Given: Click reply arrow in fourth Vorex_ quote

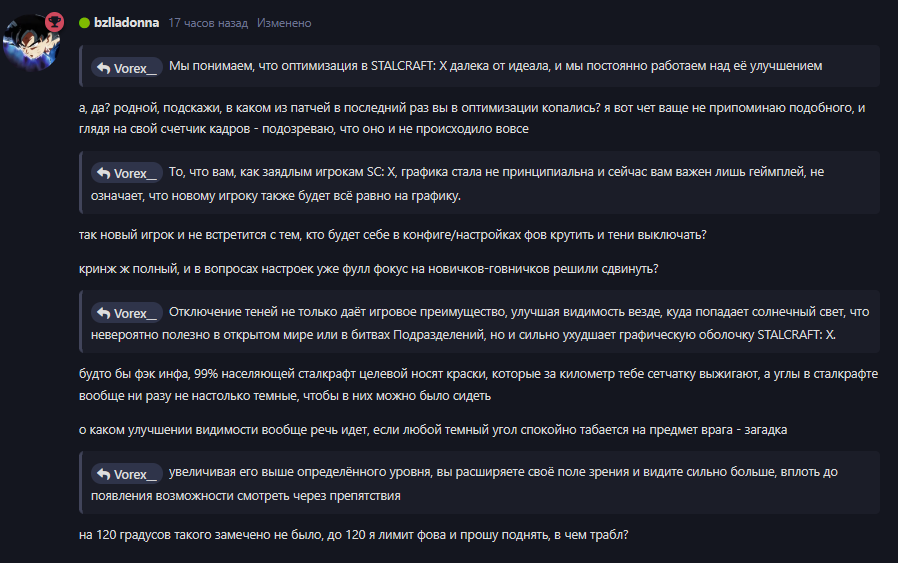Looking at the screenshot, I should (x=104, y=474).
